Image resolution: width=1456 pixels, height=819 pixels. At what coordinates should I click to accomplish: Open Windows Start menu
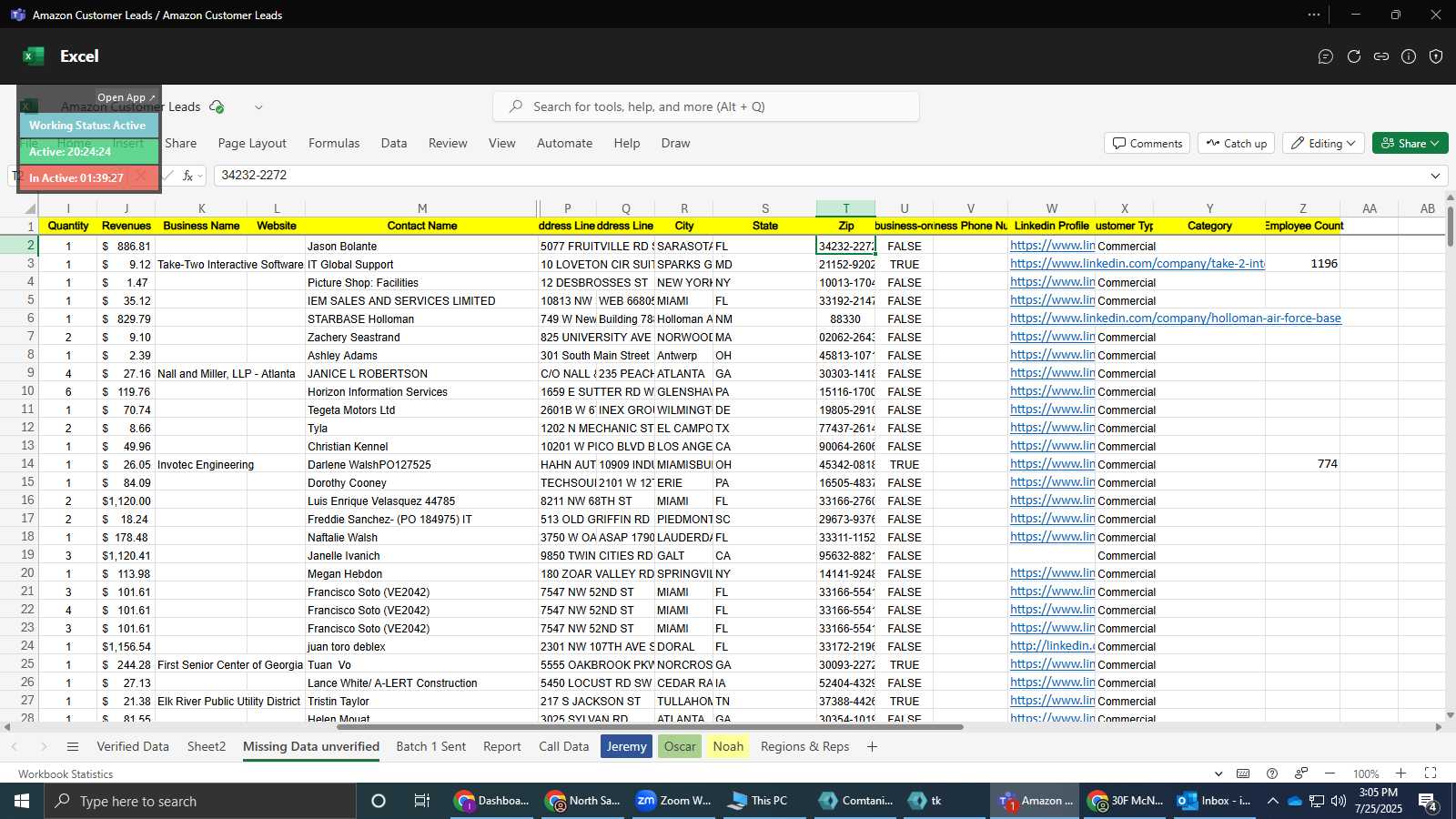click(x=22, y=801)
